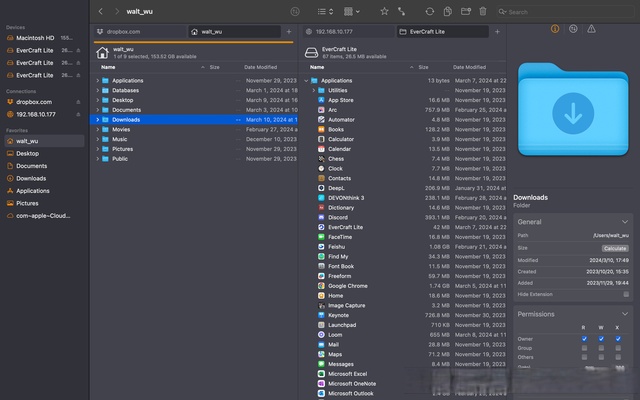Go back with the left arrow button
Image resolution: width=640 pixels, height=400 pixels.
[x=101, y=11]
